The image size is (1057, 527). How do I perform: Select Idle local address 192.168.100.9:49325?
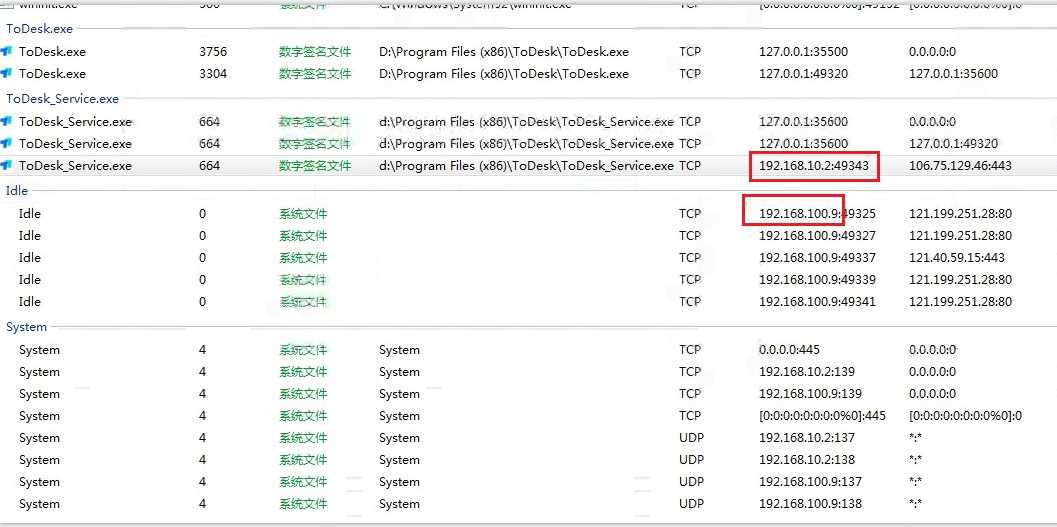(817, 214)
